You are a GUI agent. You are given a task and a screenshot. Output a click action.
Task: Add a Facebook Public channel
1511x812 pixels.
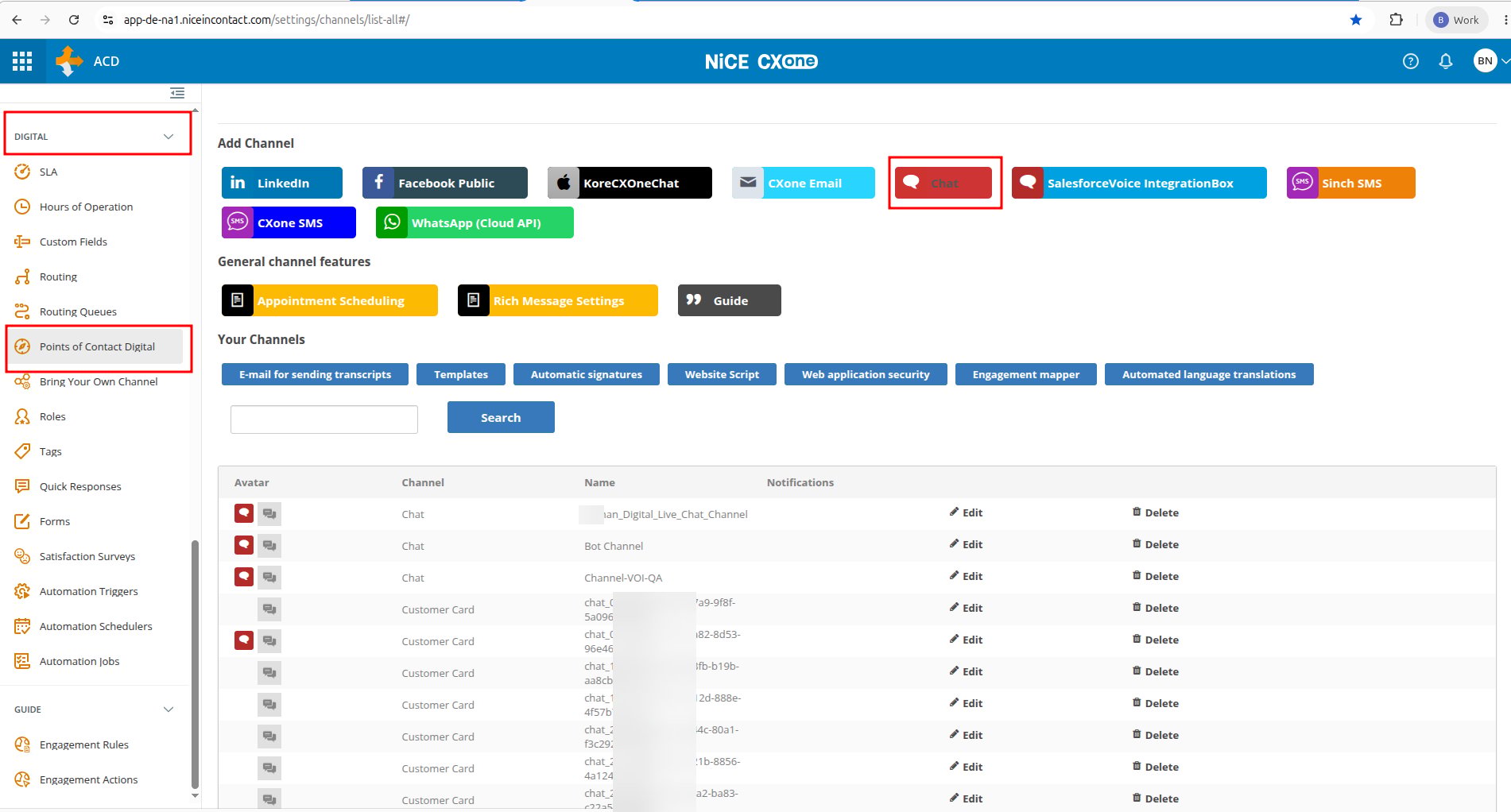click(x=445, y=183)
